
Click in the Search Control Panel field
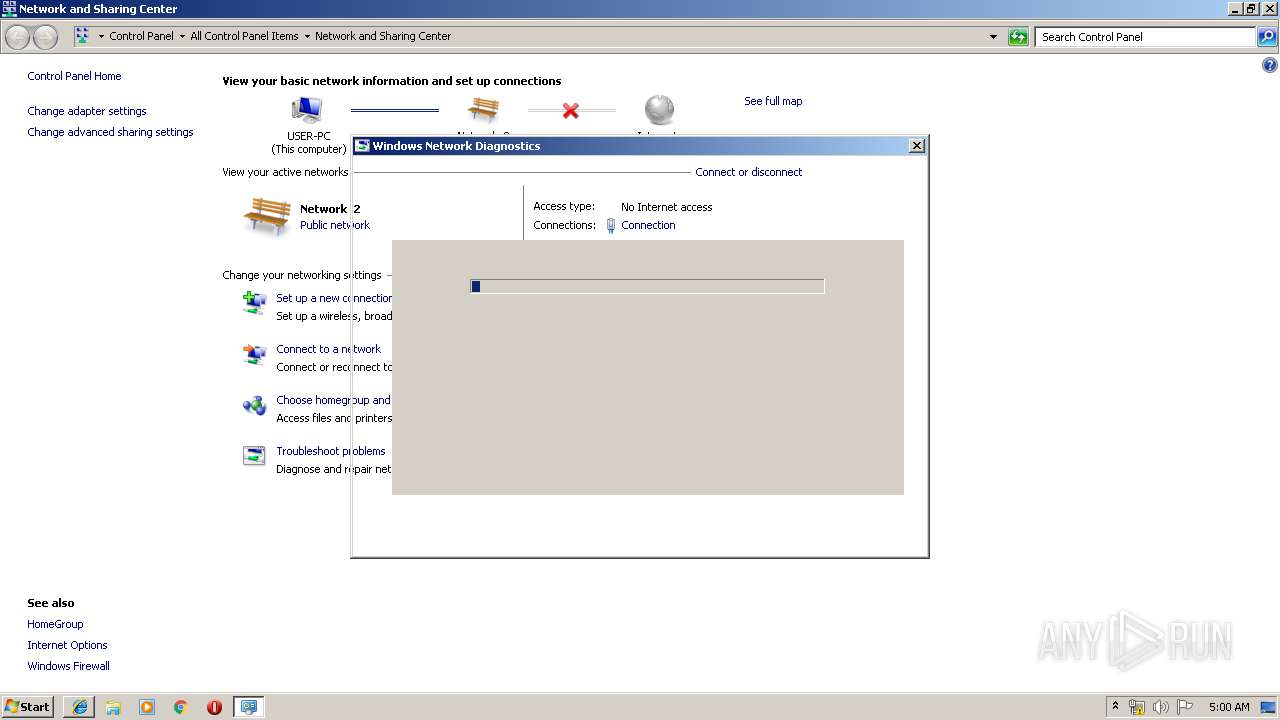point(1145,37)
